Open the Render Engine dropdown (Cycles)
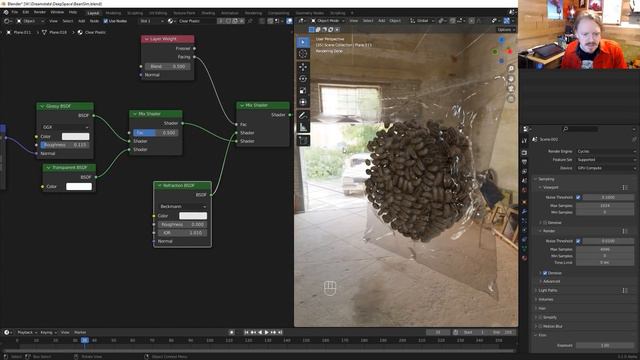 click(606, 151)
